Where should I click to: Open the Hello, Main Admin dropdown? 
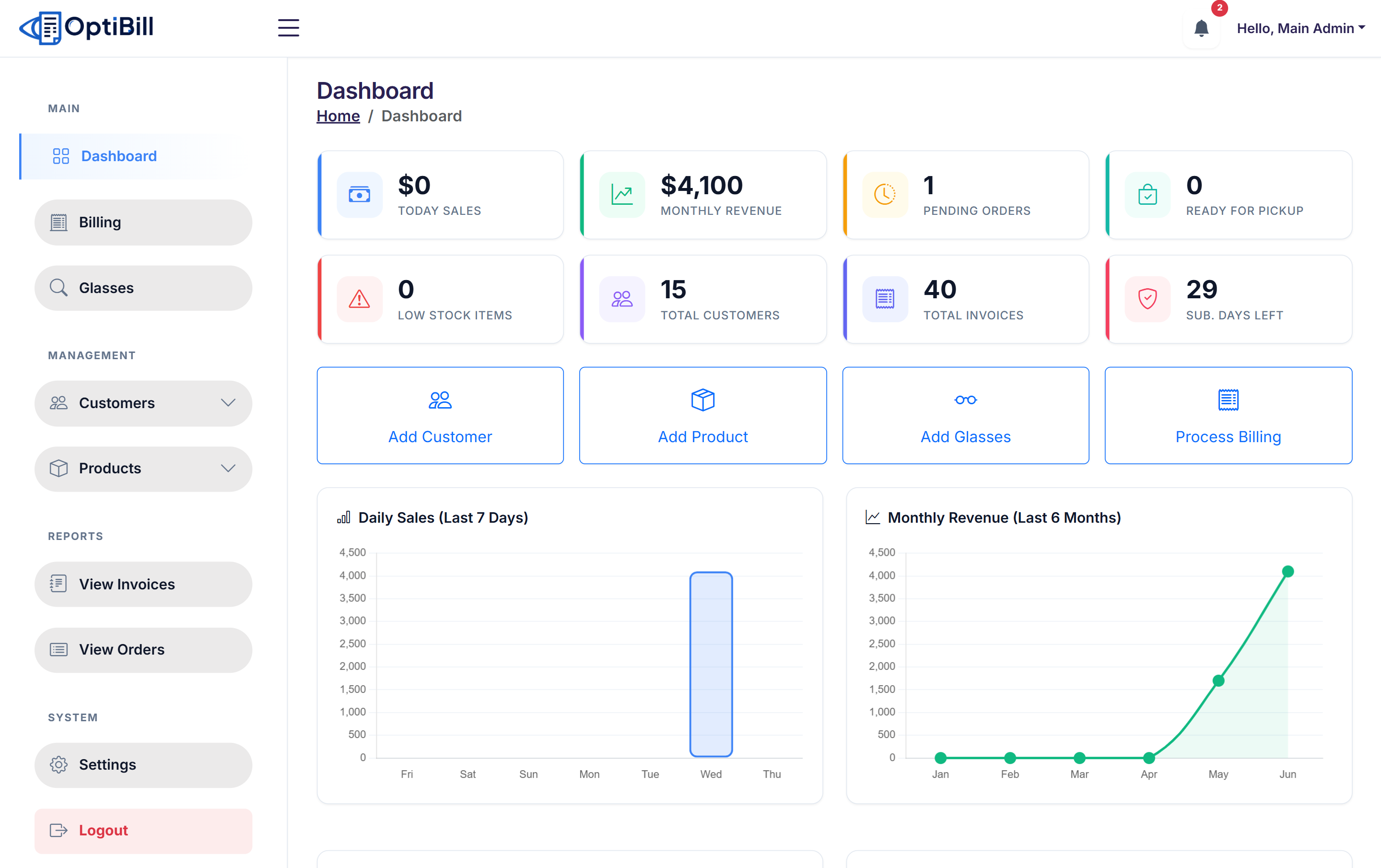pyautogui.click(x=1300, y=28)
